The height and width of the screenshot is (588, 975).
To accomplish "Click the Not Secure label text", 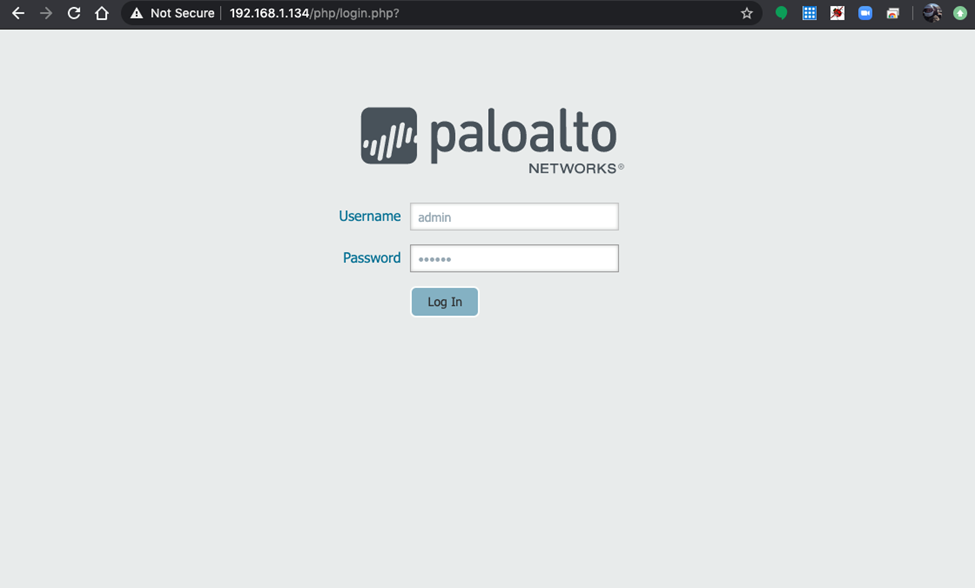I will (184, 13).
